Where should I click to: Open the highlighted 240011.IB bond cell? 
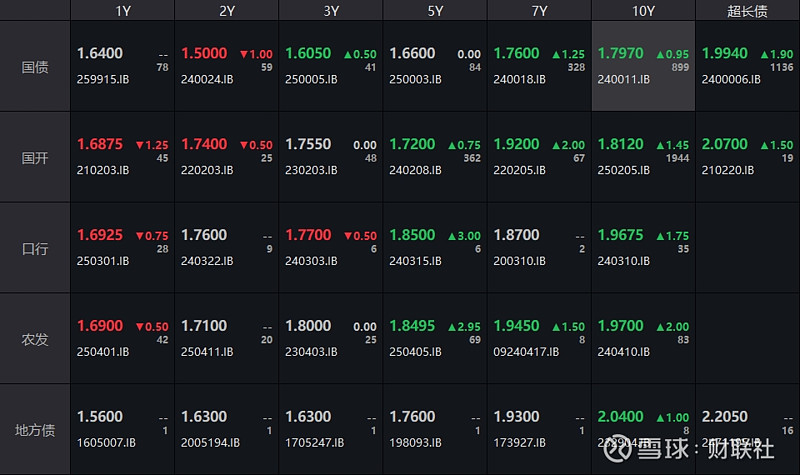[x=643, y=67]
